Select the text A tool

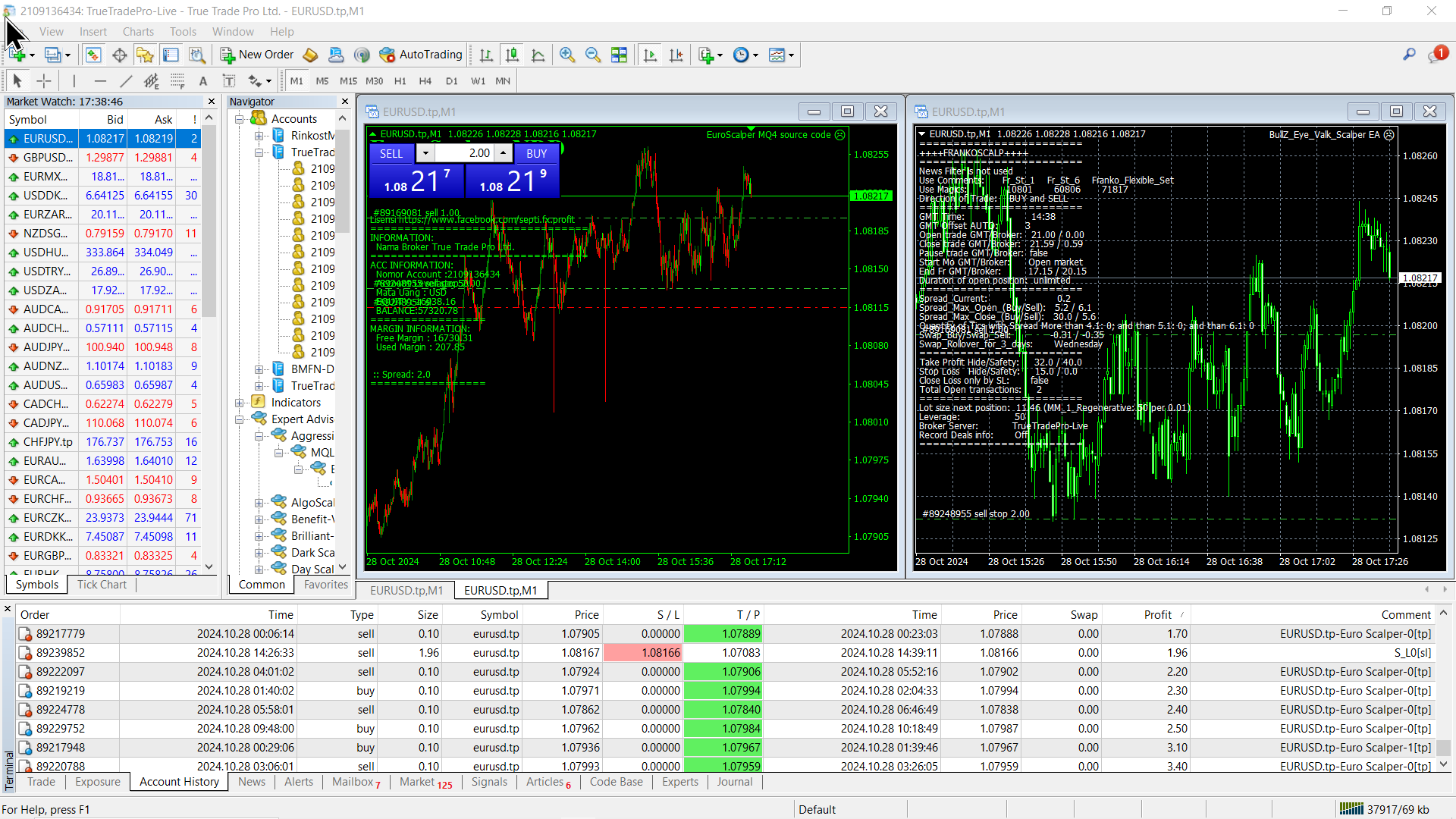[x=202, y=80]
